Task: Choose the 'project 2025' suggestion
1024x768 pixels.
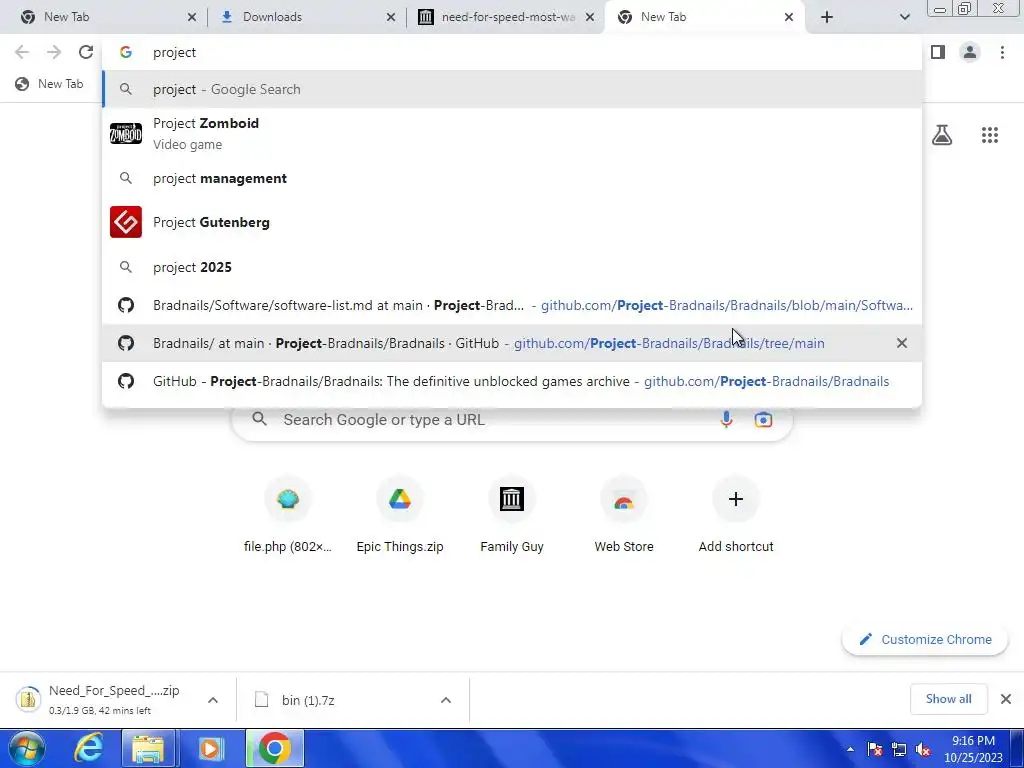Action: (512, 267)
